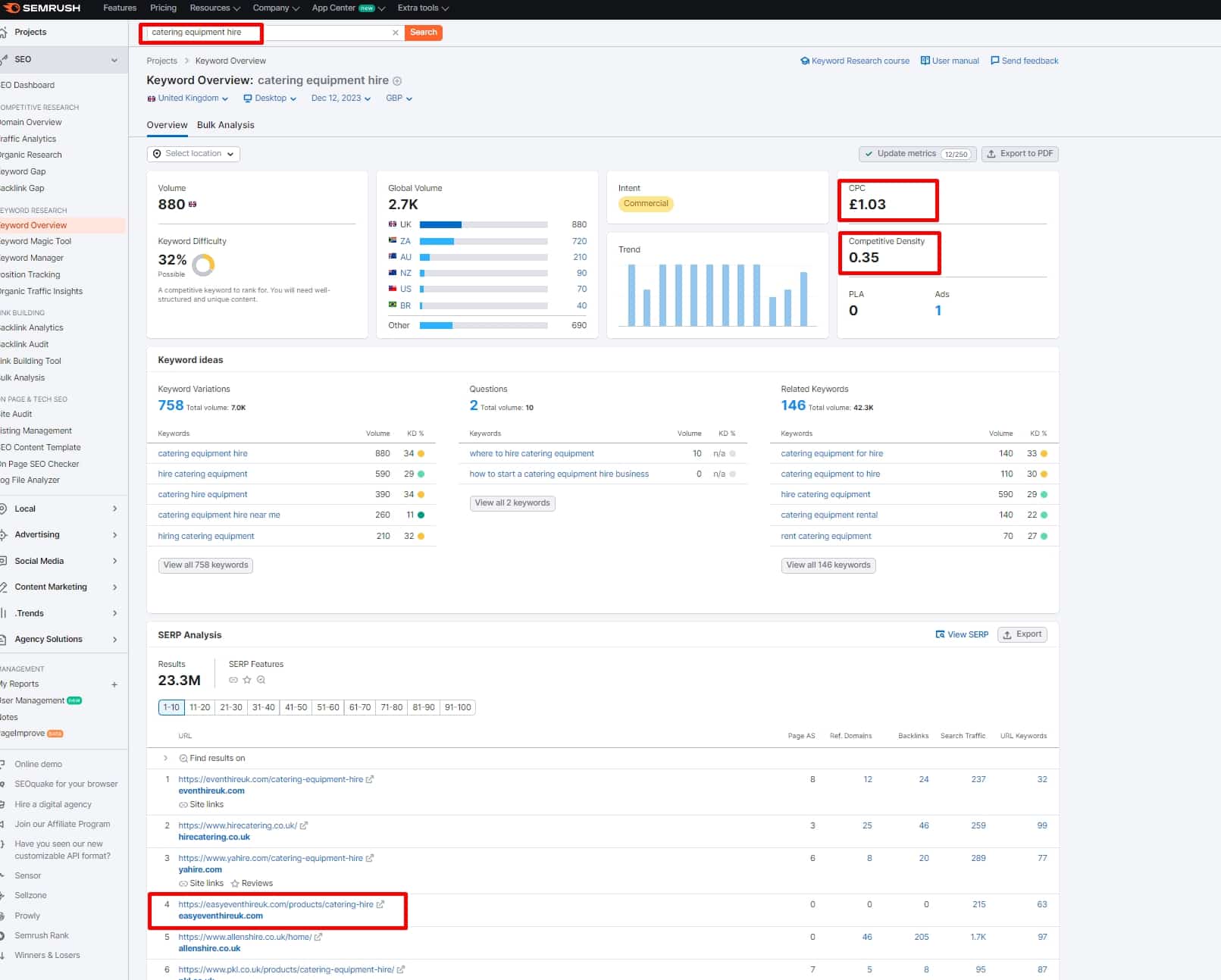Expand the Resources dropdown
Image resolution: width=1221 pixels, height=980 pixels.
[214, 8]
